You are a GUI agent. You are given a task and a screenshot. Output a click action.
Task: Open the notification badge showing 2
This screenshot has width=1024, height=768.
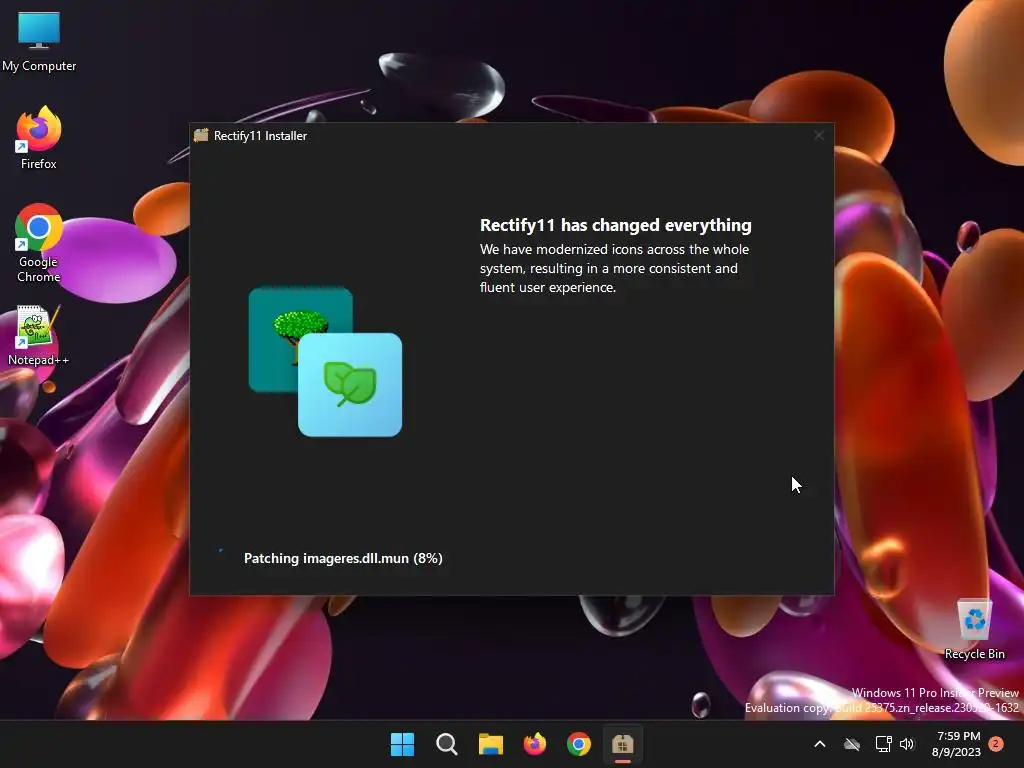(x=996, y=743)
